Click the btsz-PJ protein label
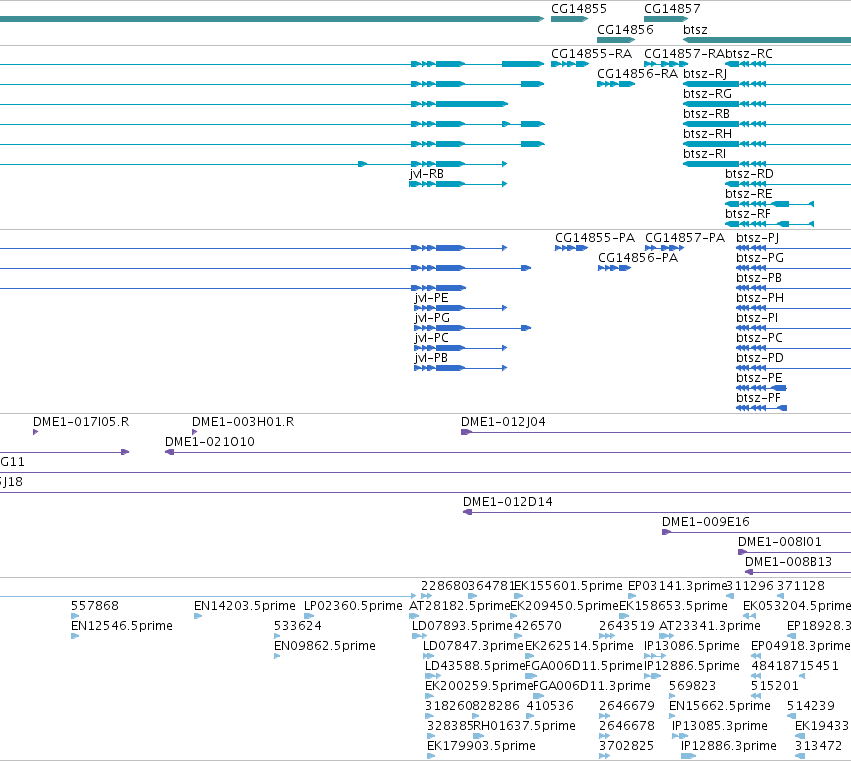Viewport: 851px width, 761px height. point(757,238)
